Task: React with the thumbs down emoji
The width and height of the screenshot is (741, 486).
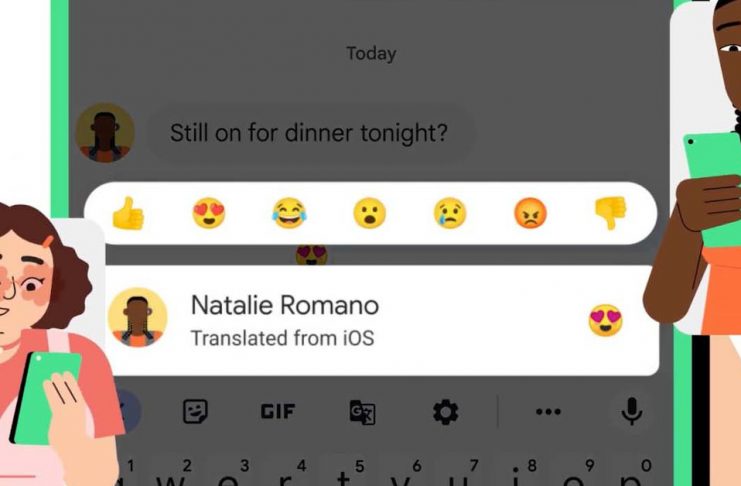Action: click(611, 213)
